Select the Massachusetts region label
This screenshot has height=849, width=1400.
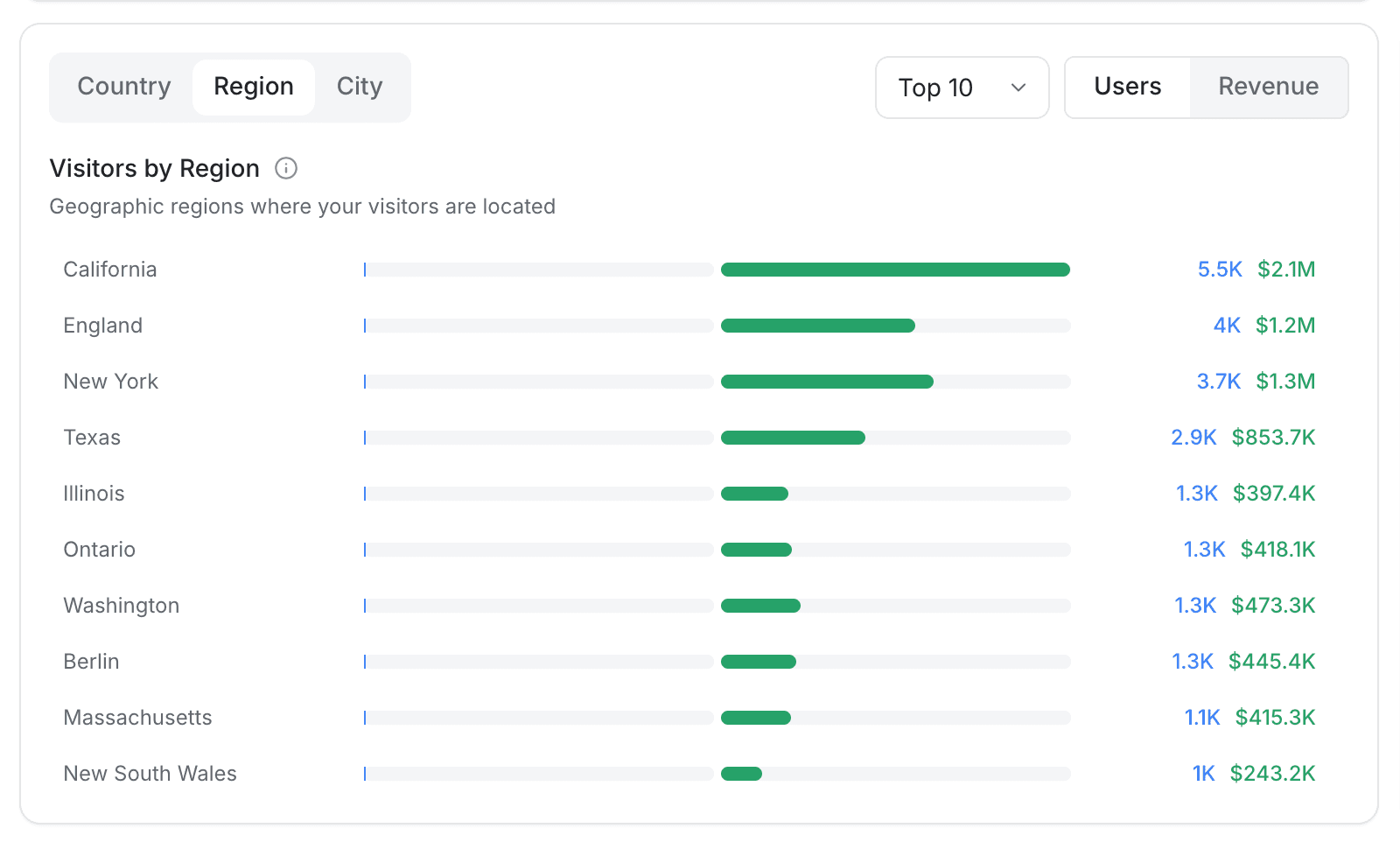pyautogui.click(x=138, y=718)
